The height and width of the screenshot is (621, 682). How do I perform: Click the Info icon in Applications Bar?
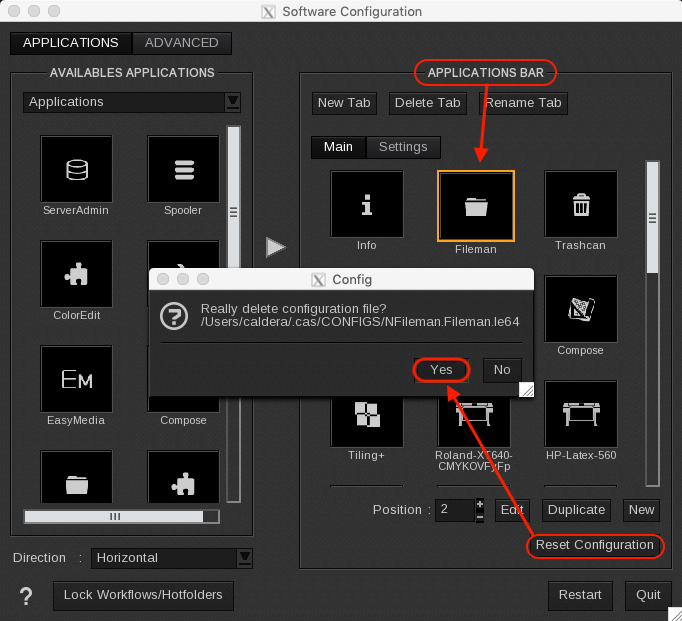[367, 204]
